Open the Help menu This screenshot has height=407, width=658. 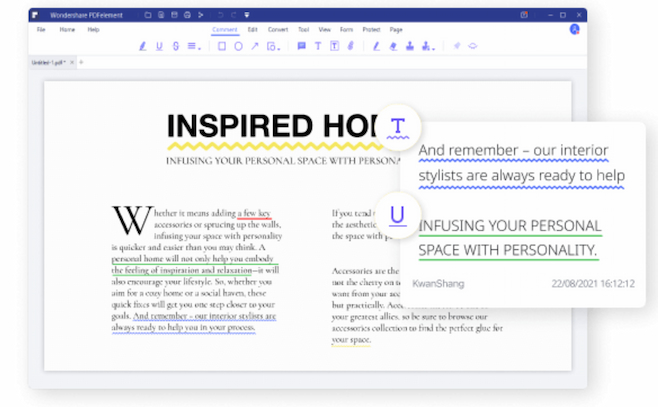[93, 30]
